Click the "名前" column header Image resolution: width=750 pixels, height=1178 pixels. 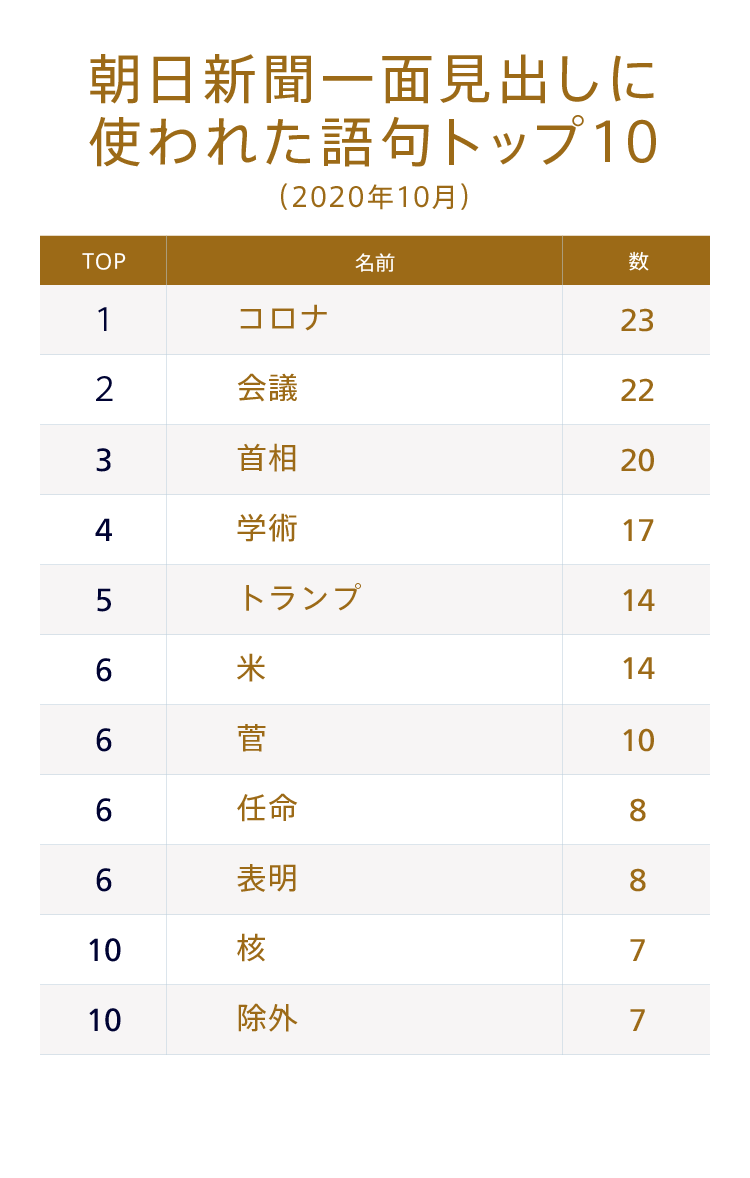point(375,262)
